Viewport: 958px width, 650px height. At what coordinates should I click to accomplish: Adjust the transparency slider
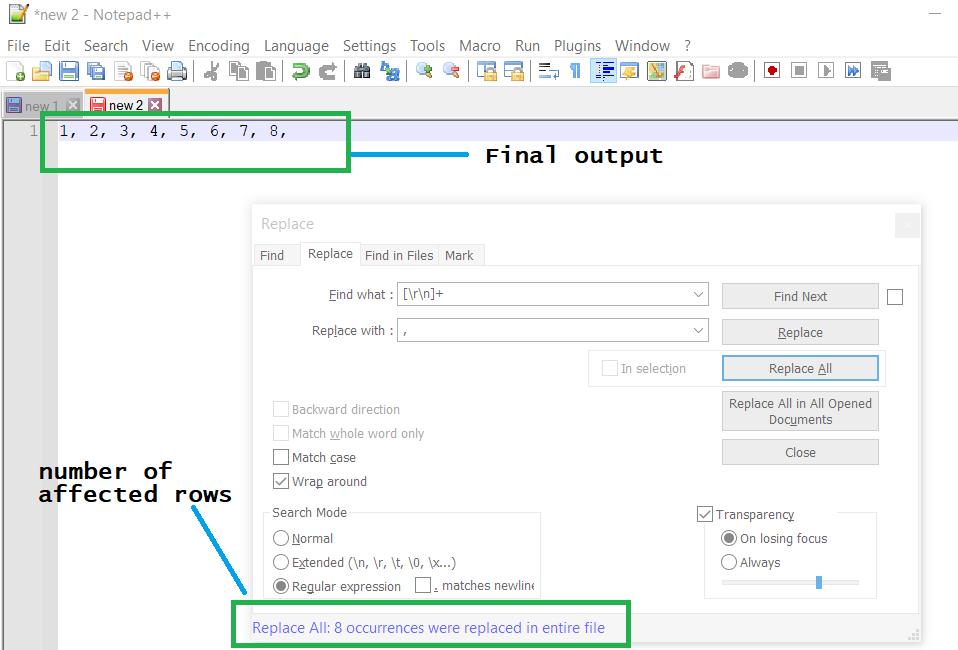[x=817, y=582]
